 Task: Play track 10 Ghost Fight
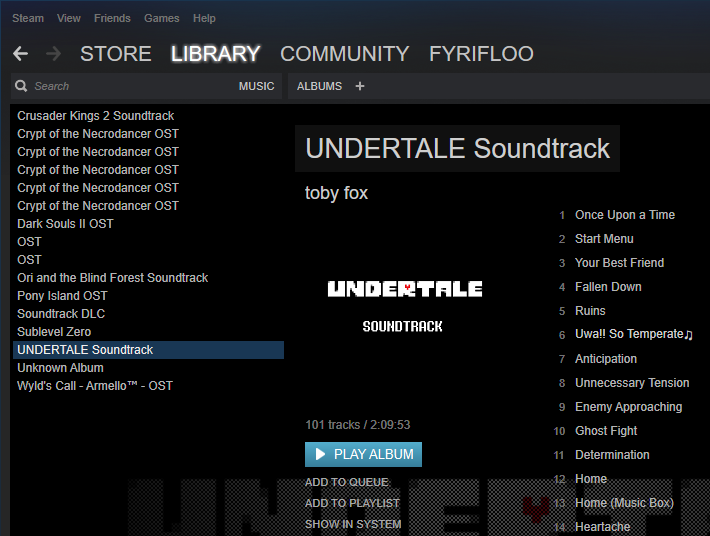point(606,431)
